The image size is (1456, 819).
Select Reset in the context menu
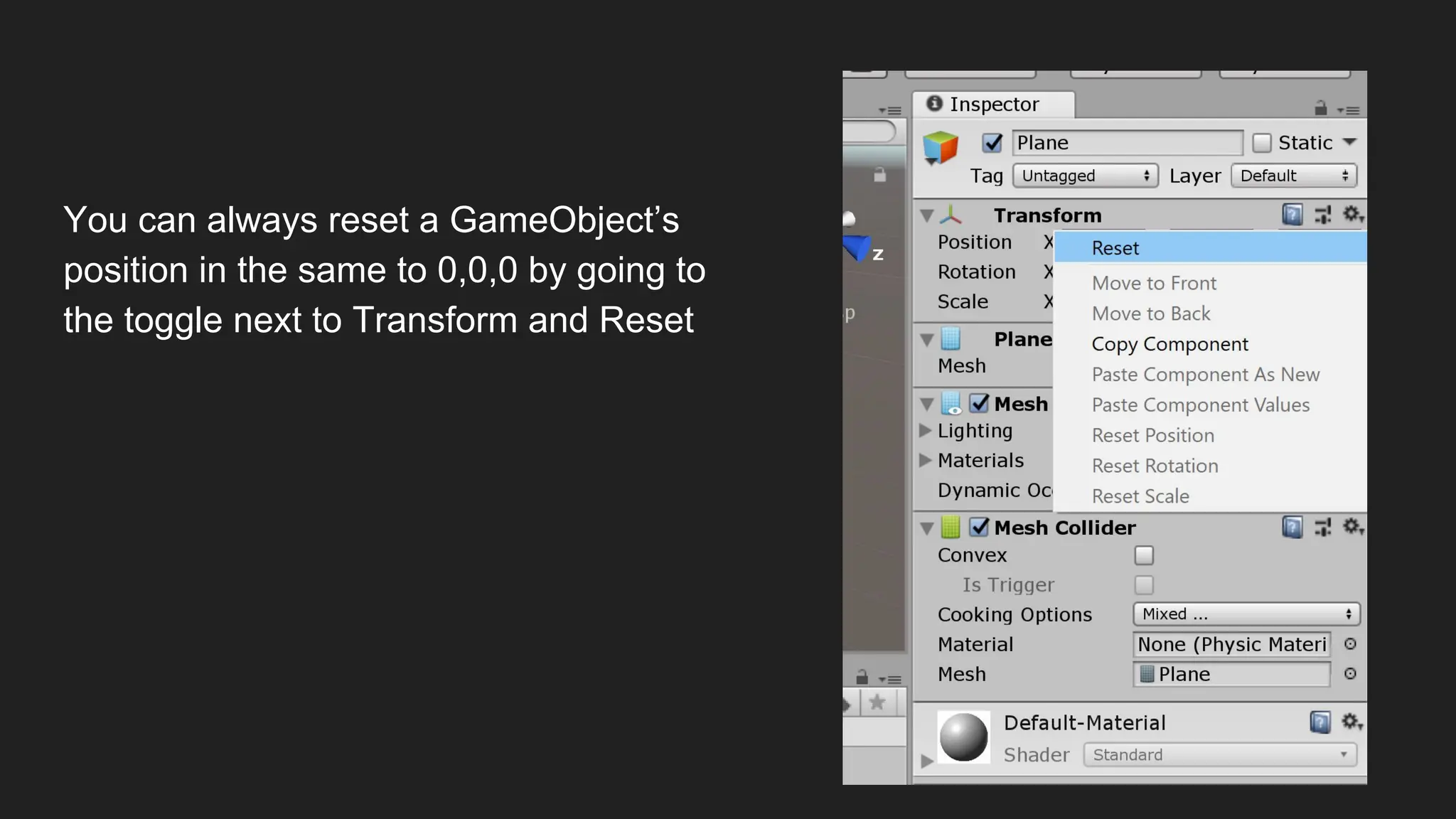[x=1210, y=248]
